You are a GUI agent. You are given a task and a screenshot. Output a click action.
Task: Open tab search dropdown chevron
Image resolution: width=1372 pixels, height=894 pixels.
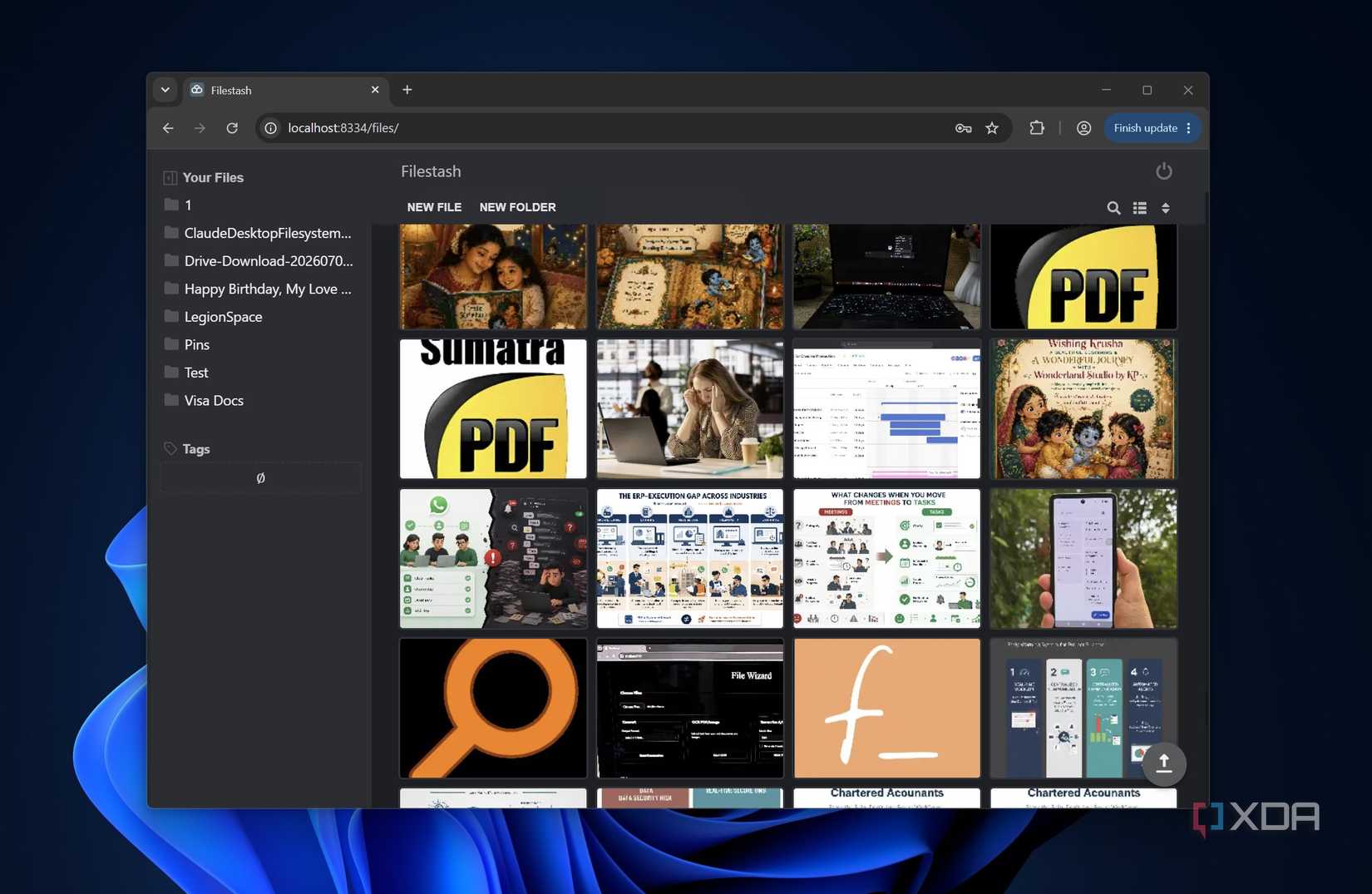(165, 90)
